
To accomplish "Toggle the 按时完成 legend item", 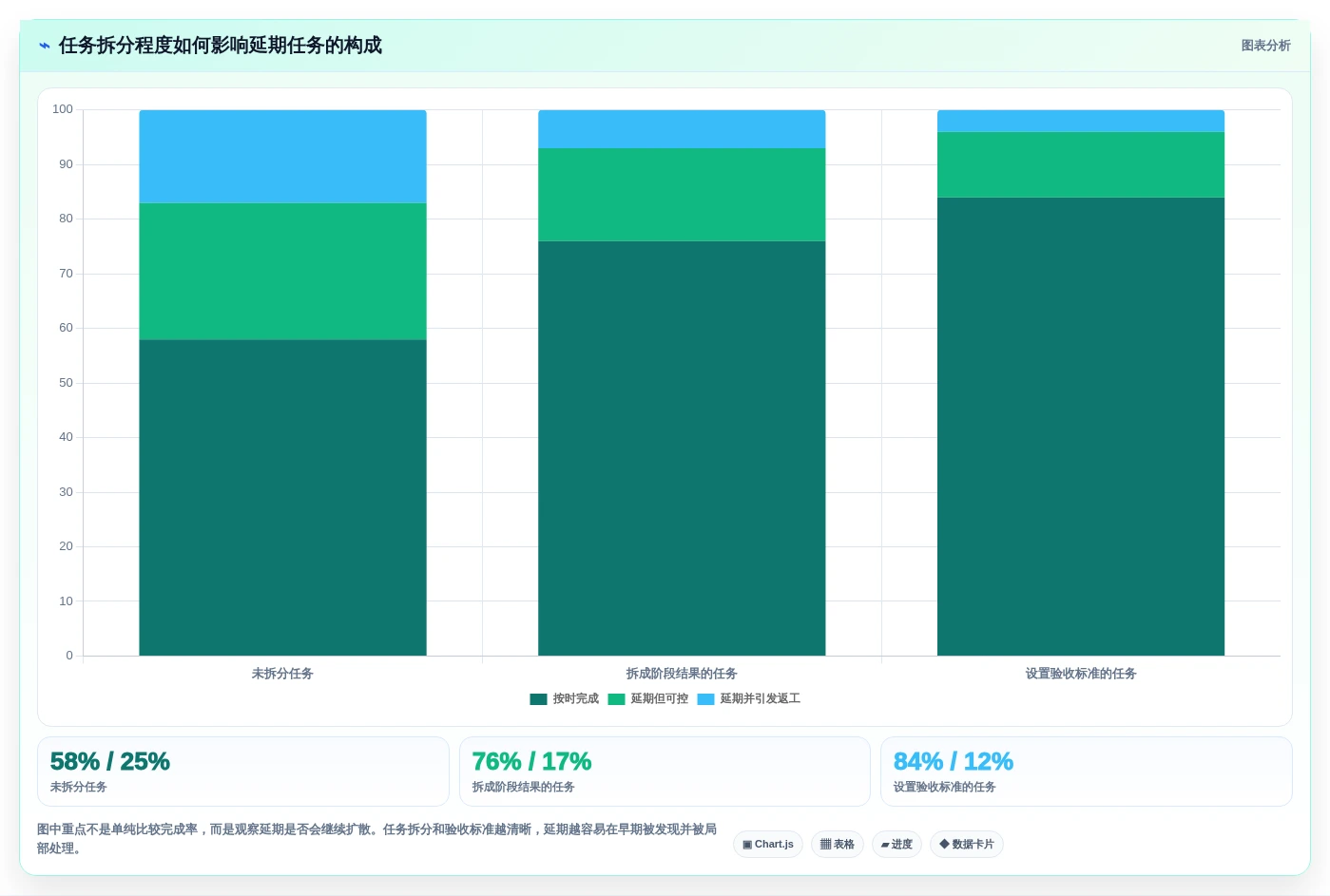I will (x=565, y=698).
